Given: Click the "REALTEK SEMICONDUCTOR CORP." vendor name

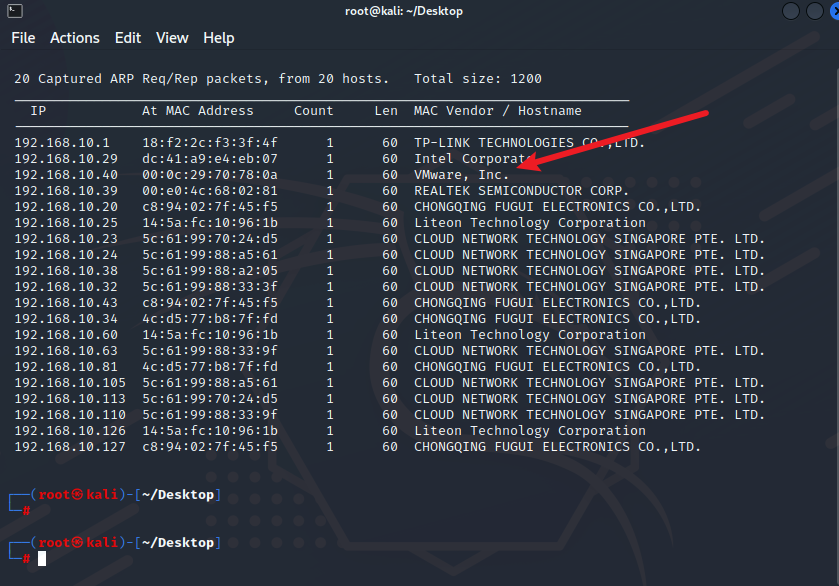Looking at the screenshot, I should 521,191.
